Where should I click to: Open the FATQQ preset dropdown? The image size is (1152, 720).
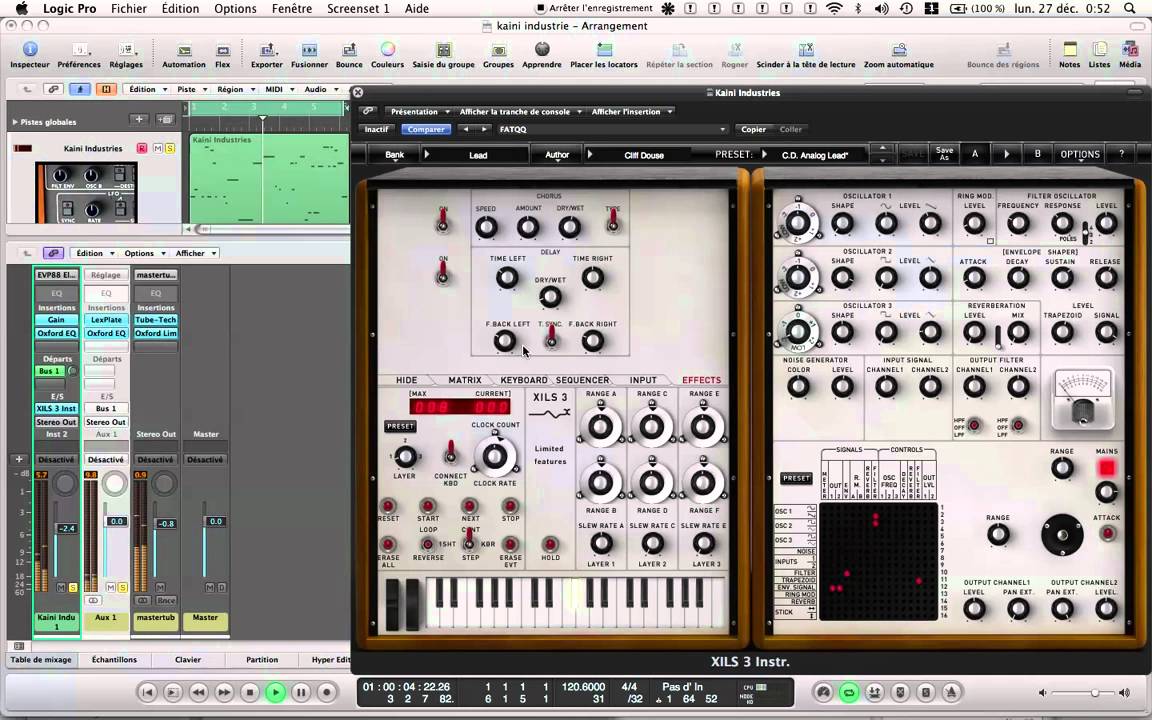click(x=611, y=129)
